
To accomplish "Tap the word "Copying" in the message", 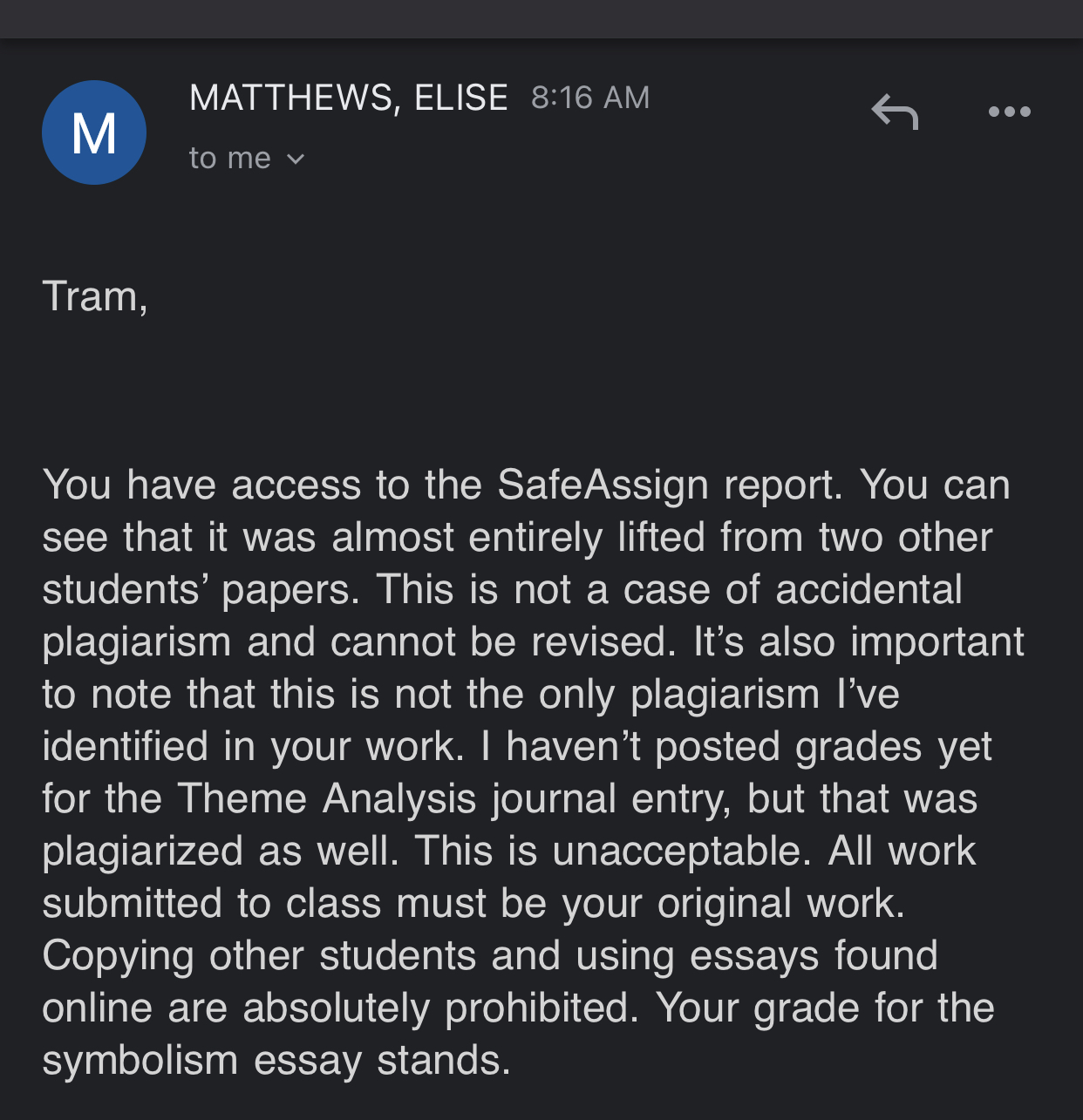I will tap(118, 955).
